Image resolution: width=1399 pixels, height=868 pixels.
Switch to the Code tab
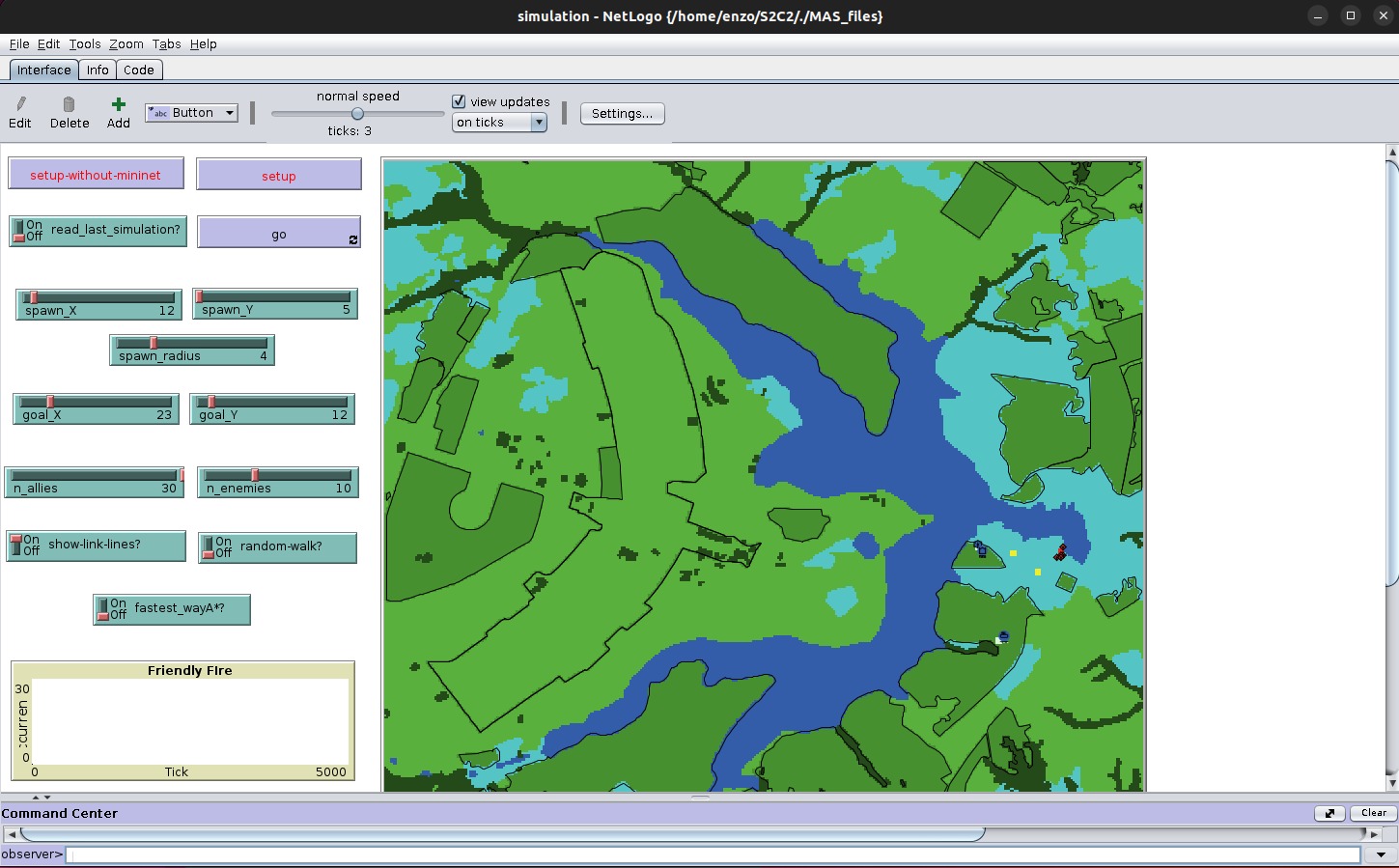pos(139,70)
